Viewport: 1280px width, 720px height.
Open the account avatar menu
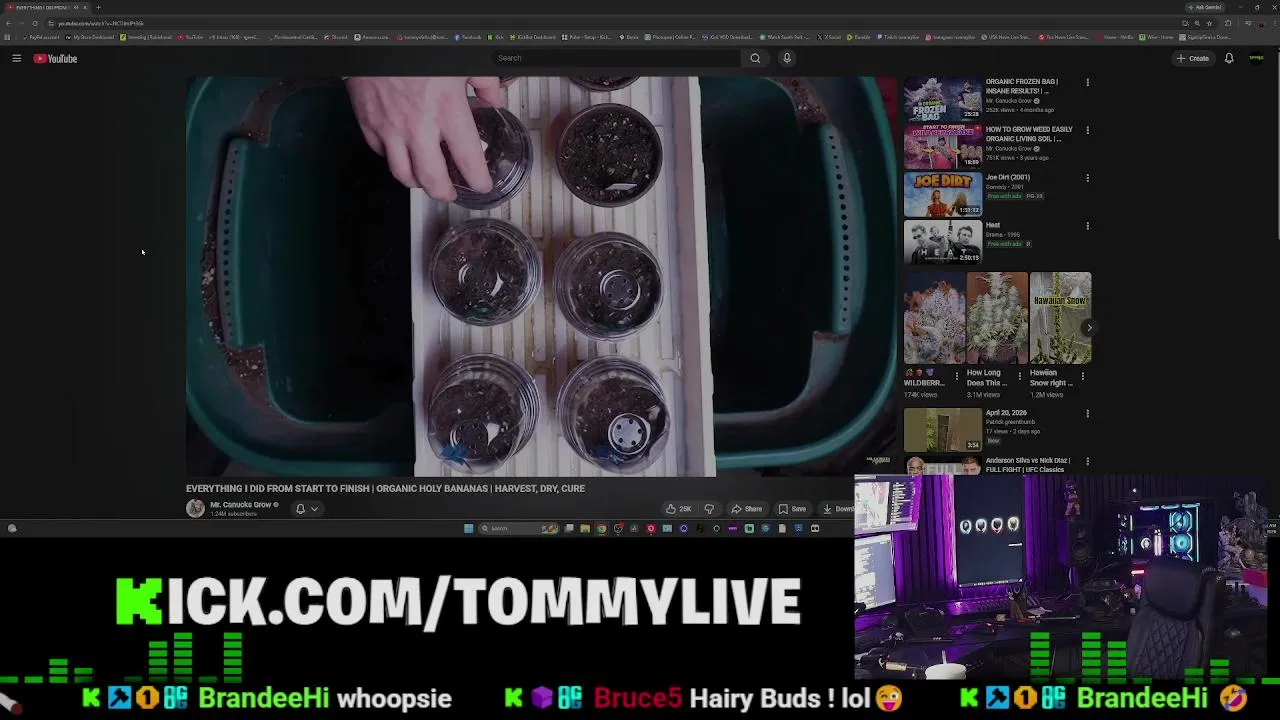(x=1257, y=59)
